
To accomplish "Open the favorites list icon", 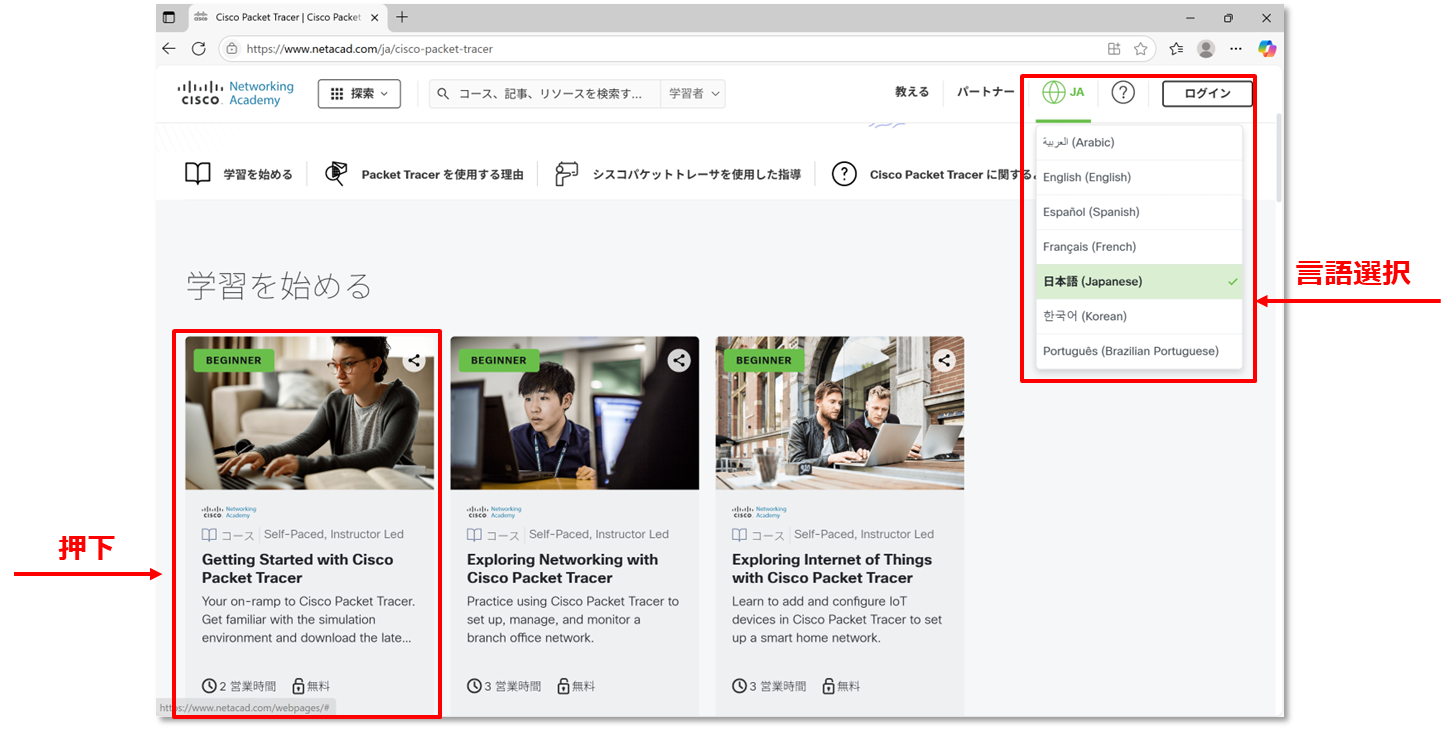I will coord(1176,48).
